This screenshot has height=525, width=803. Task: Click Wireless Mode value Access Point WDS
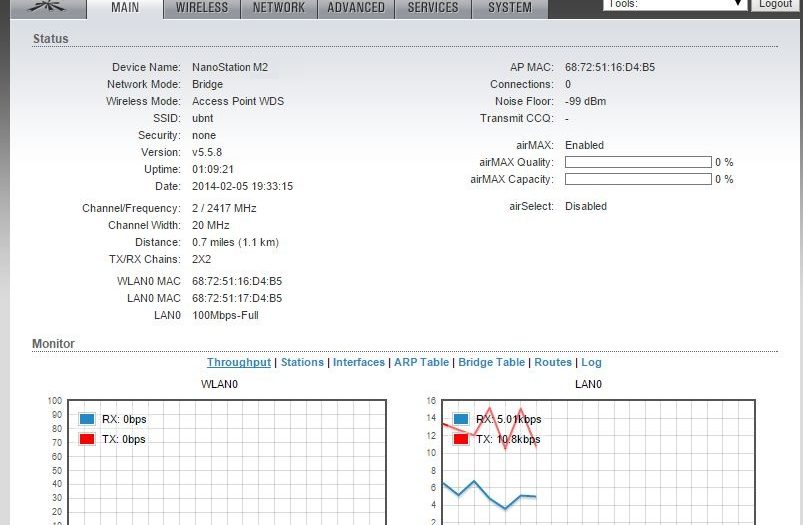[x=238, y=101]
